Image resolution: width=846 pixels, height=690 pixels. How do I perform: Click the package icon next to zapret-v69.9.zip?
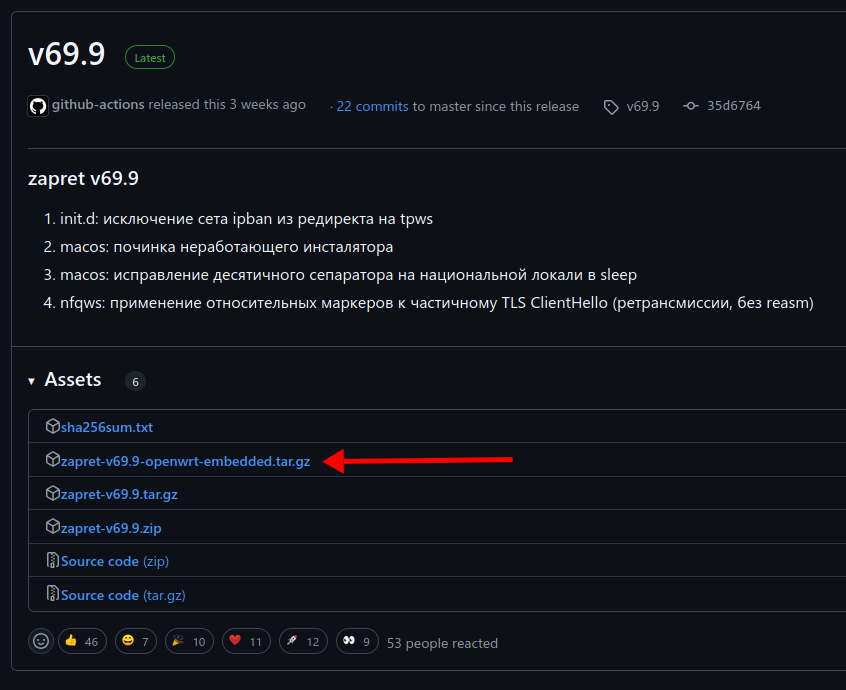(52, 527)
